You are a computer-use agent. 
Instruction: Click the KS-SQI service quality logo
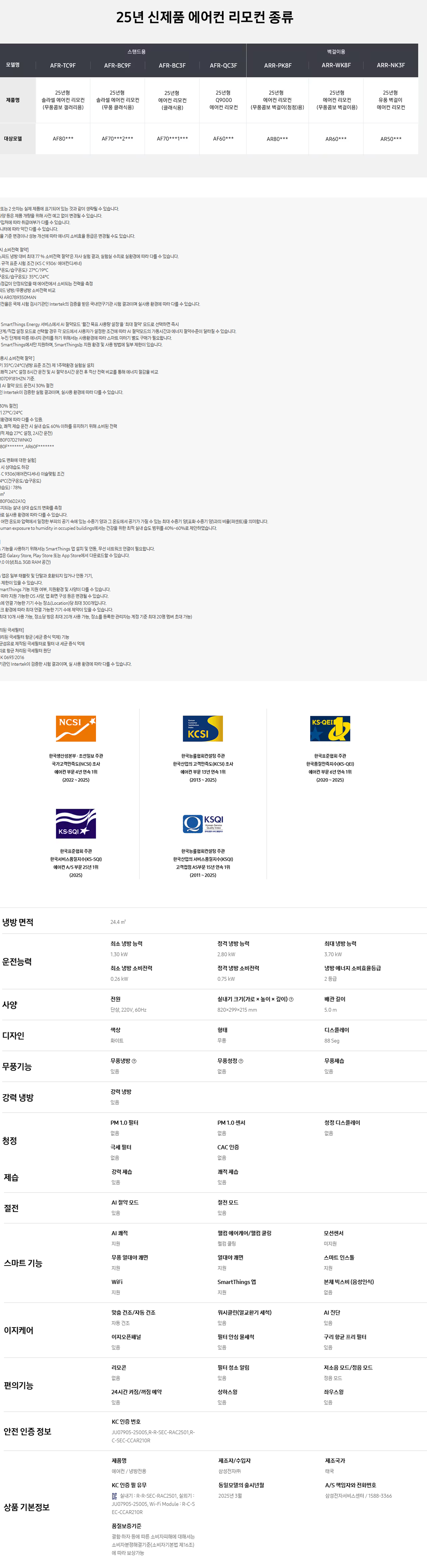point(76,824)
